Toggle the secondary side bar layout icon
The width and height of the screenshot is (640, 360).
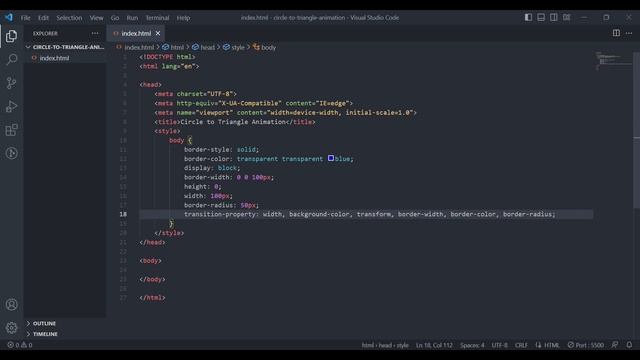click(553, 17)
